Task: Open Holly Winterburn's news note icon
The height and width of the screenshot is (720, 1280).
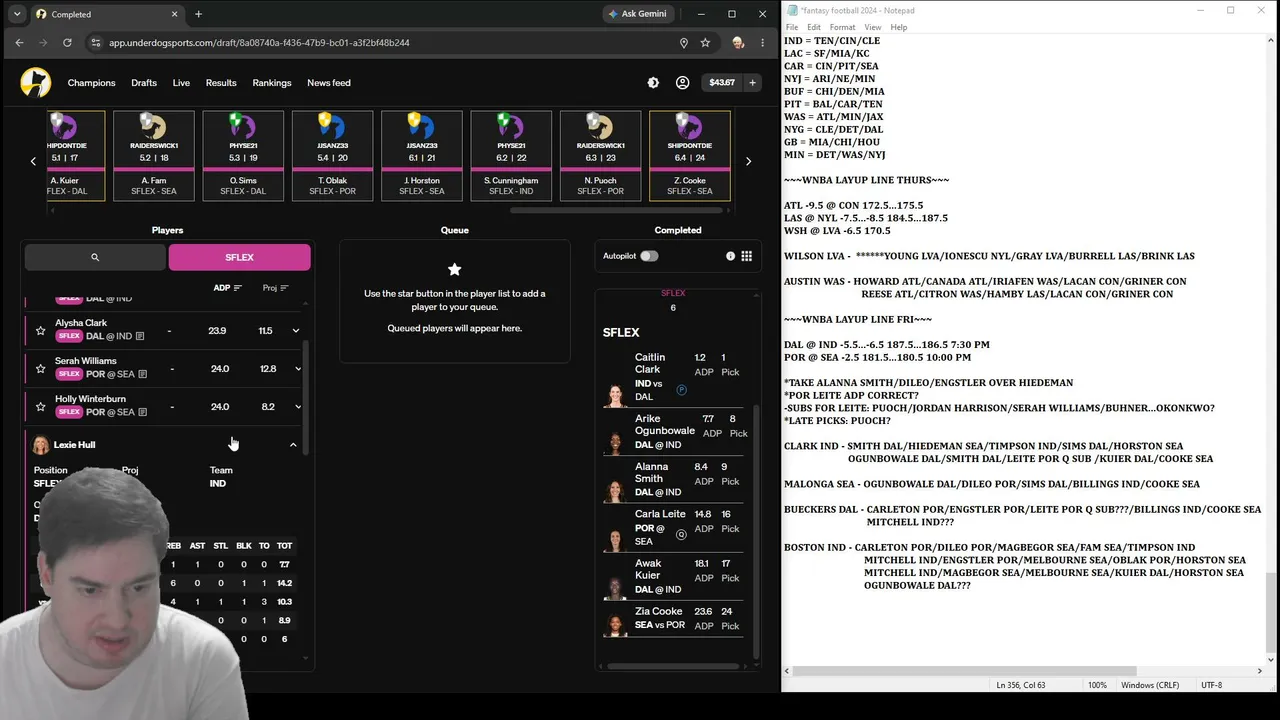Action: pyautogui.click(x=143, y=412)
